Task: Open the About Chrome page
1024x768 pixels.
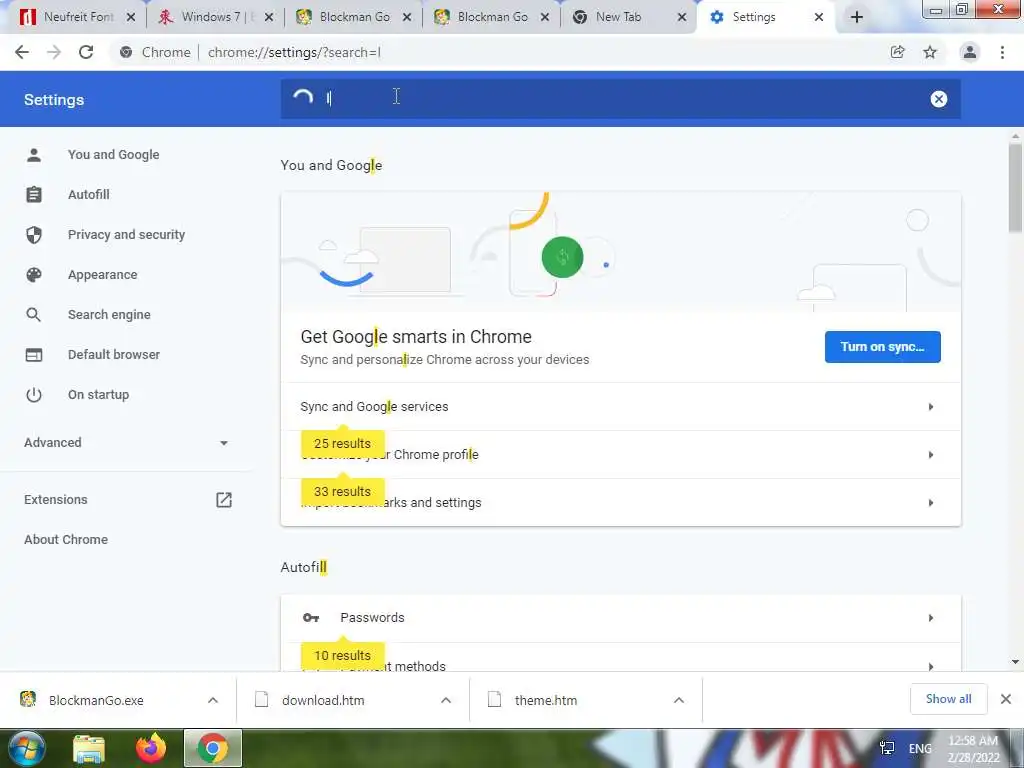Action: 66,539
